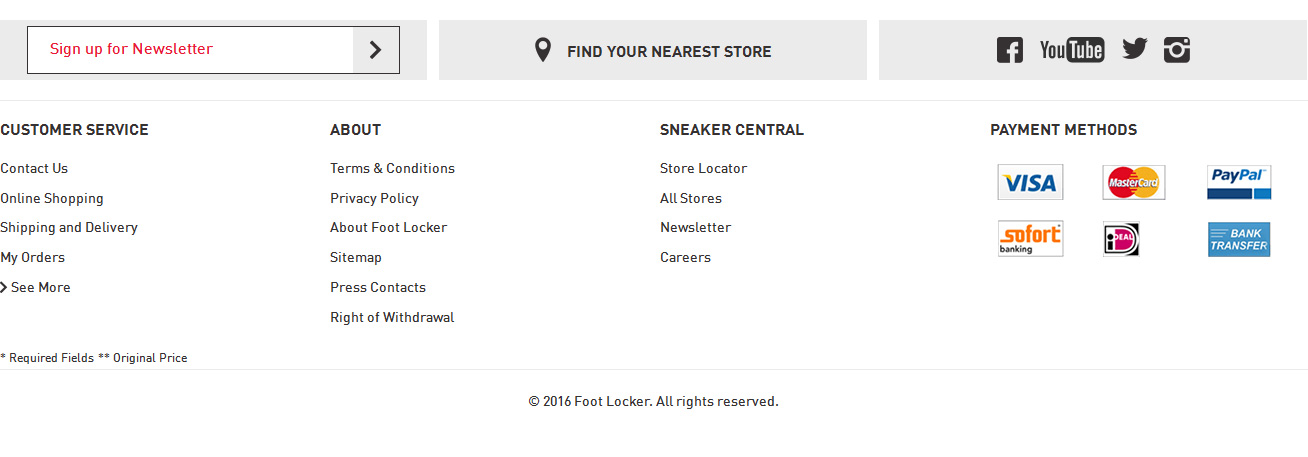View the Right of Withdrawal page
The width and height of the screenshot is (1308, 457).
[392, 318]
